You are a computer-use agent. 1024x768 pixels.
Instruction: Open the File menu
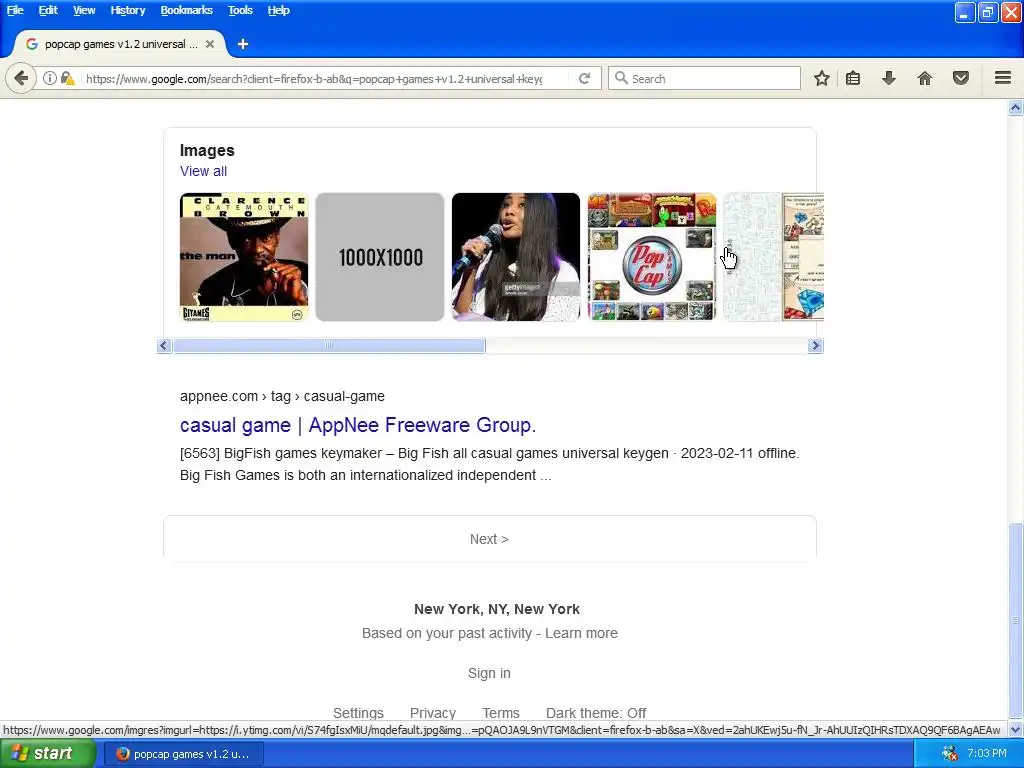pos(15,10)
